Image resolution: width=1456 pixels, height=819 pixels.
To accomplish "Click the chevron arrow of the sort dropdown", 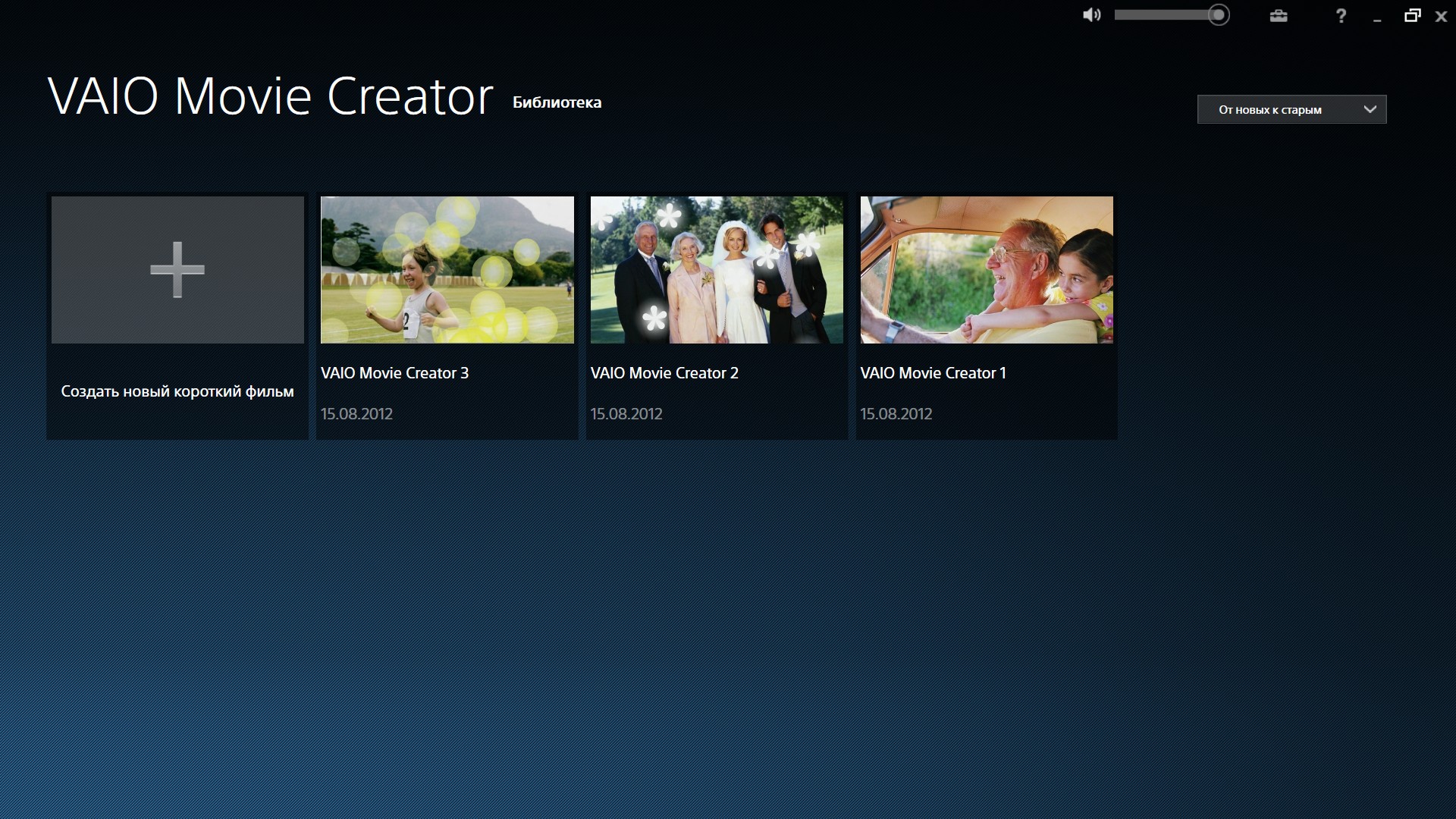I will point(1370,110).
